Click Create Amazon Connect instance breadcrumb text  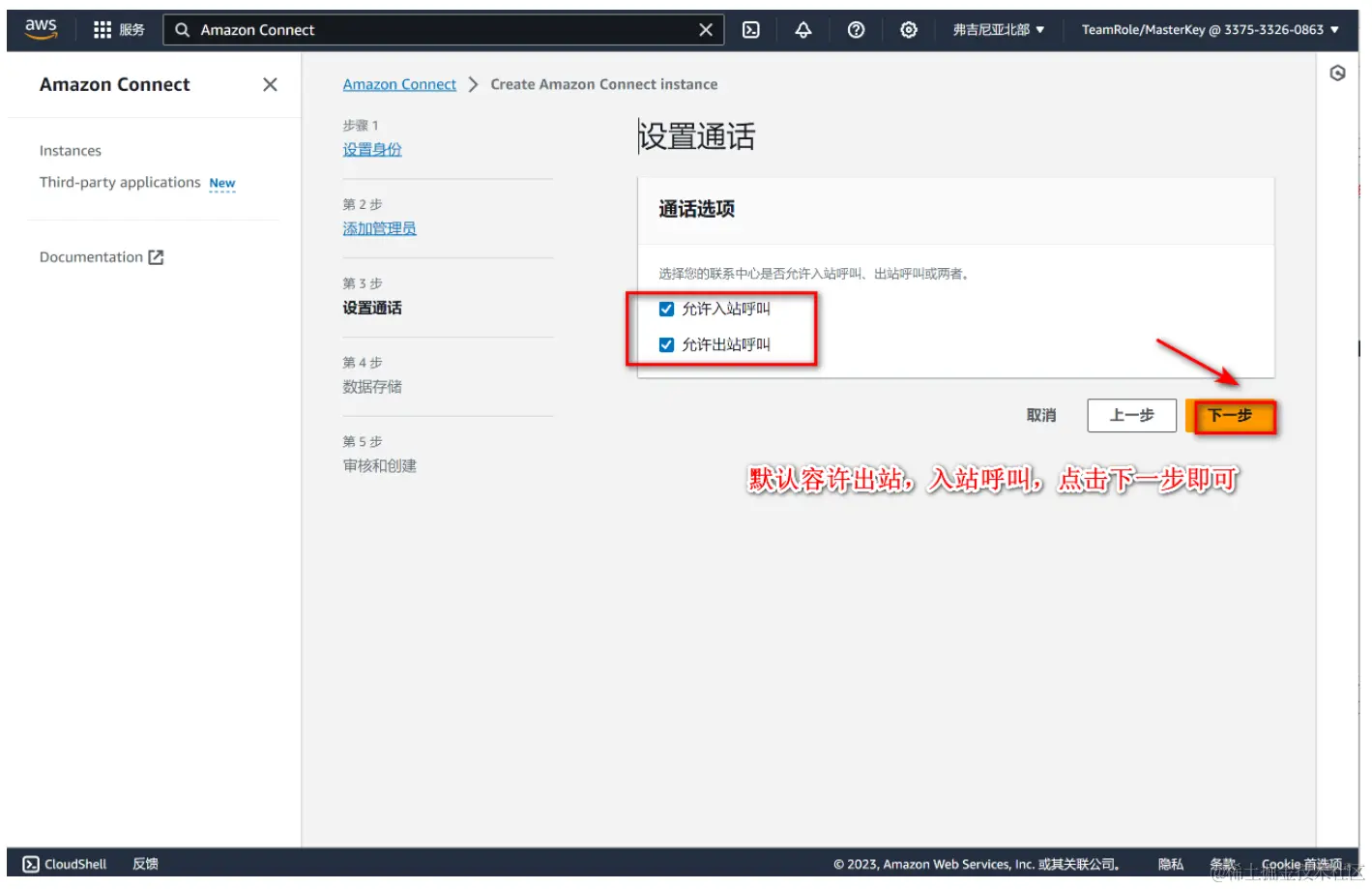[x=604, y=84]
